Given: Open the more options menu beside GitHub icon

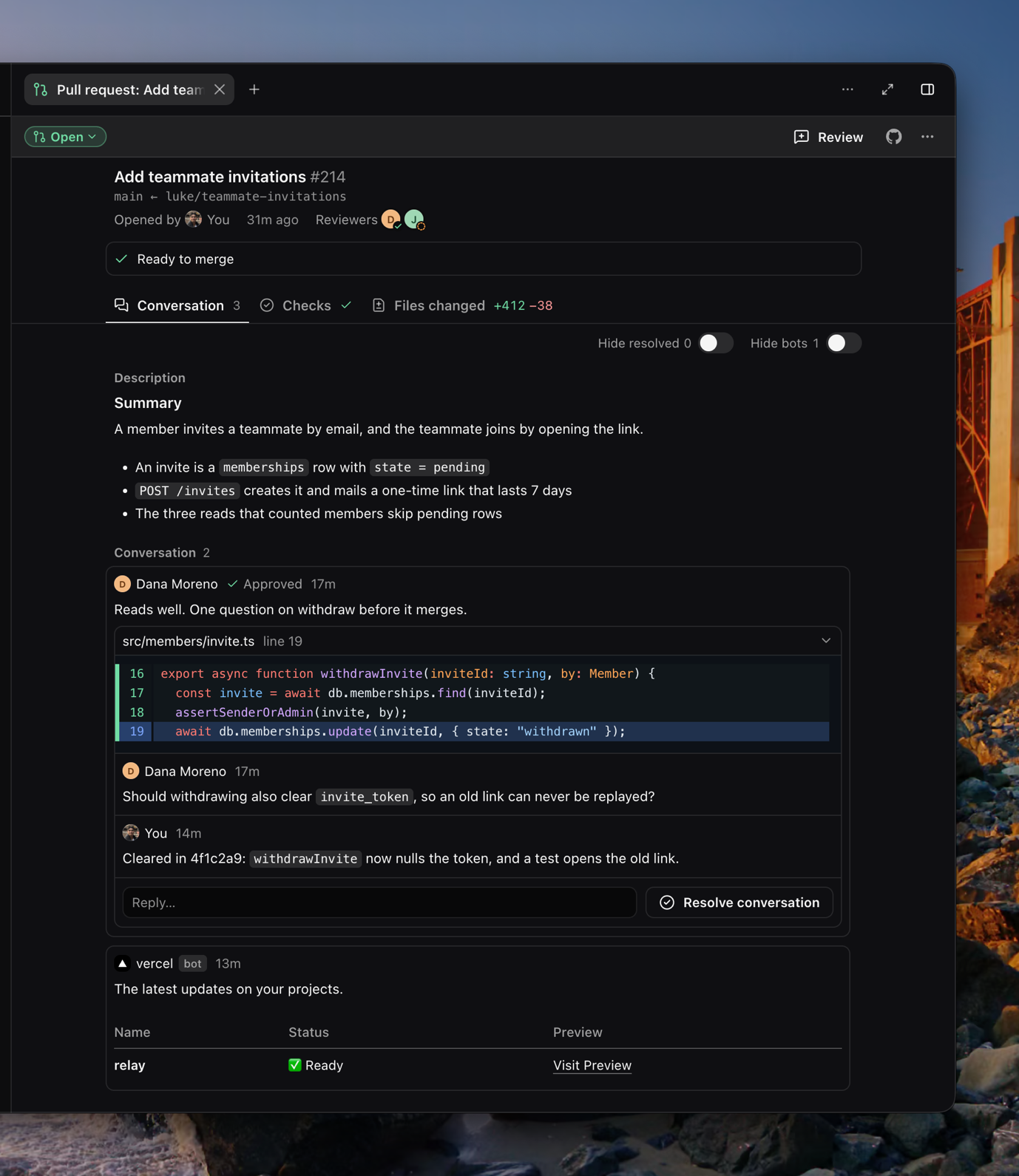Looking at the screenshot, I should pyautogui.click(x=927, y=137).
